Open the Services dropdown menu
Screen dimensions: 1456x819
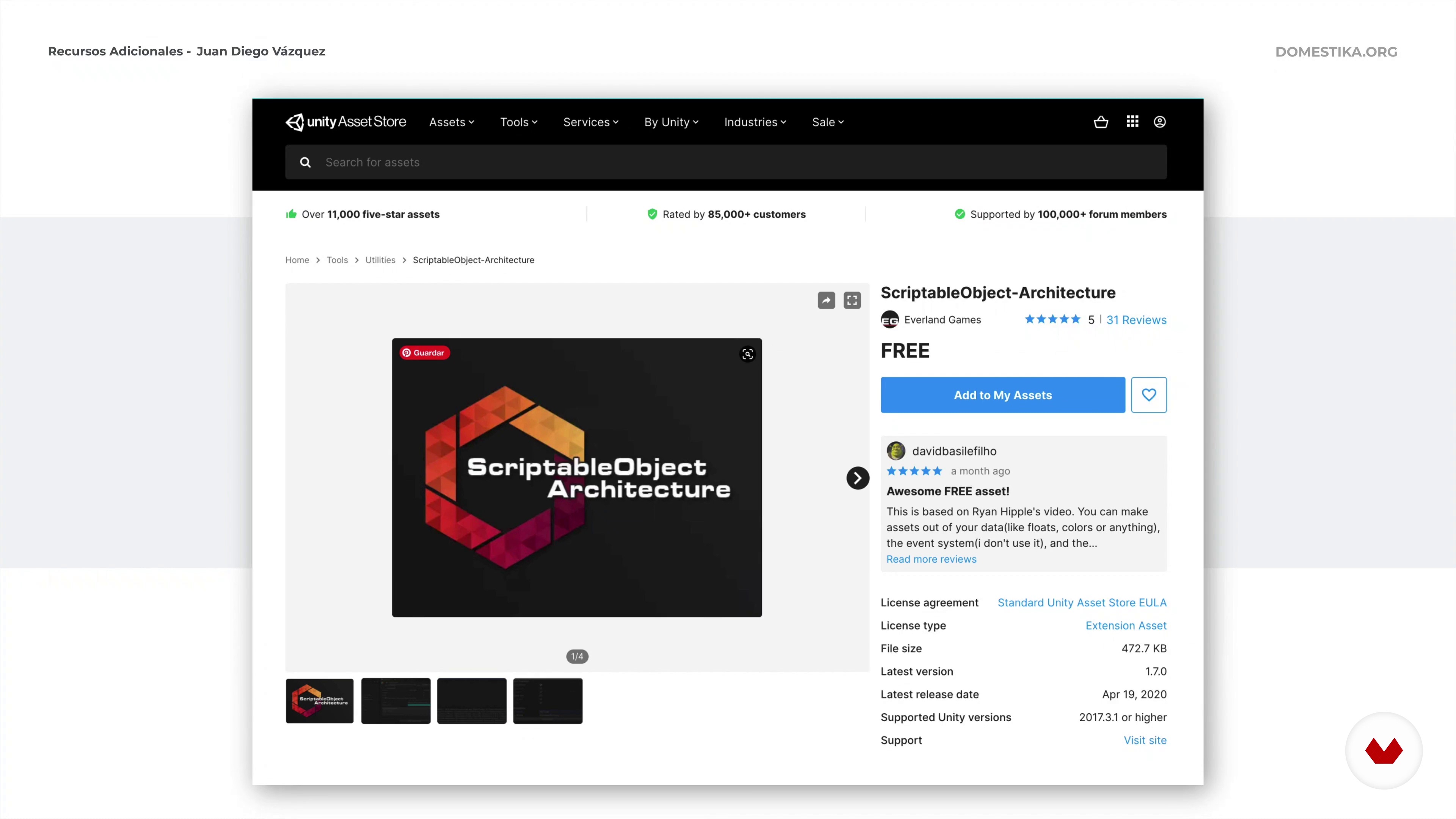591,122
